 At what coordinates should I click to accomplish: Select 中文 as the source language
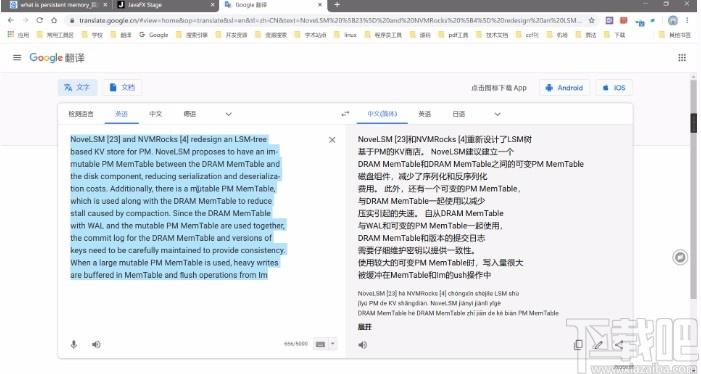(x=156, y=114)
